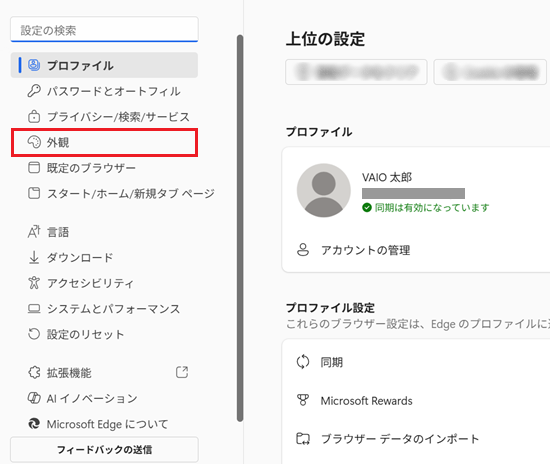Click the green sync-enabled checkmark icon
The width and height of the screenshot is (550, 464).
pos(367,208)
